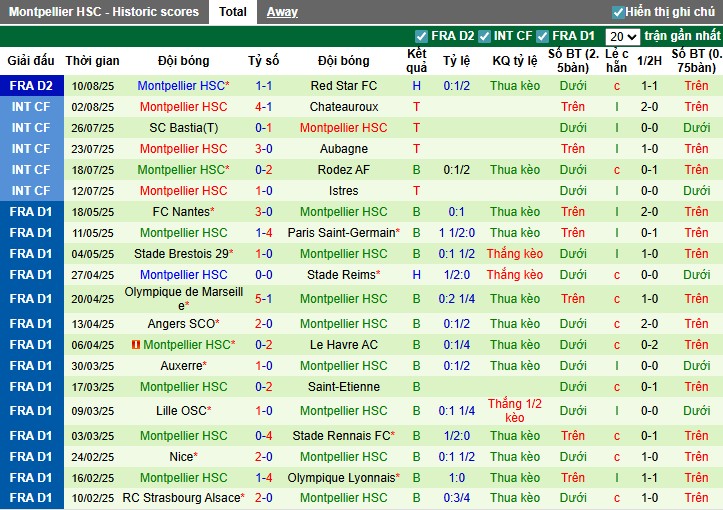This screenshot has width=723, height=510.
Task: Uncheck the FRA D2 league filter
Action: tap(421, 36)
